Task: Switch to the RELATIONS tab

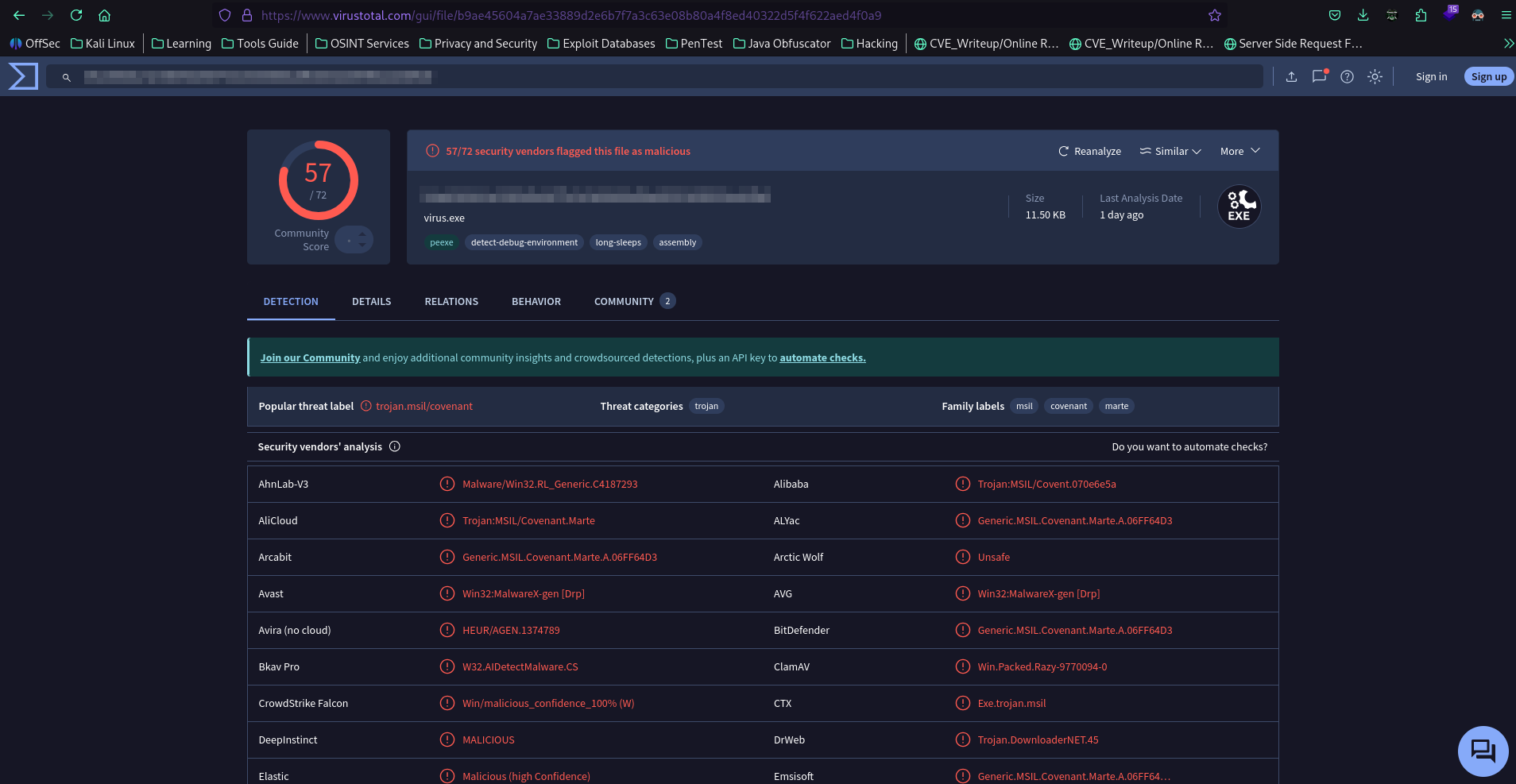Action: [x=451, y=302]
